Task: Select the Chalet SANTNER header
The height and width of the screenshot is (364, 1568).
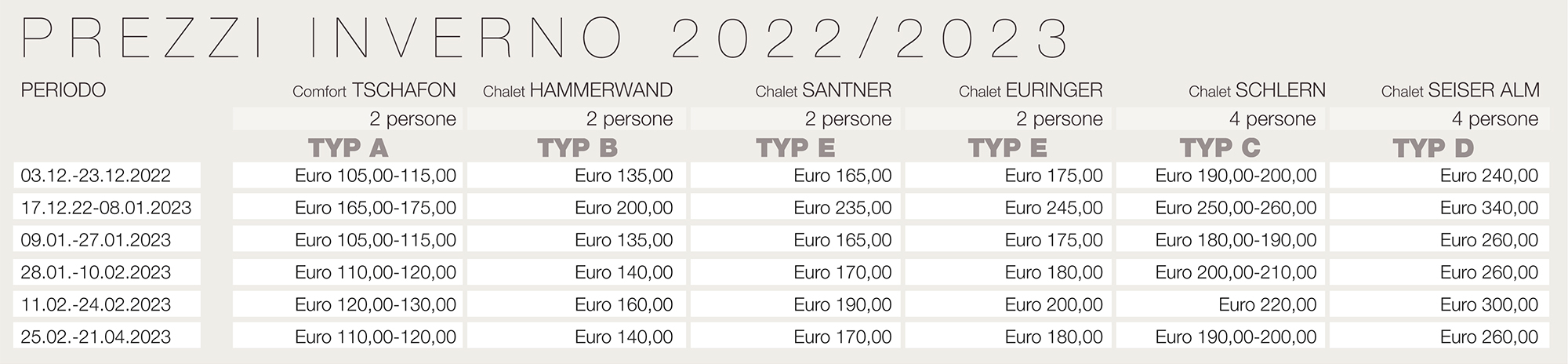Action: click(823, 91)
